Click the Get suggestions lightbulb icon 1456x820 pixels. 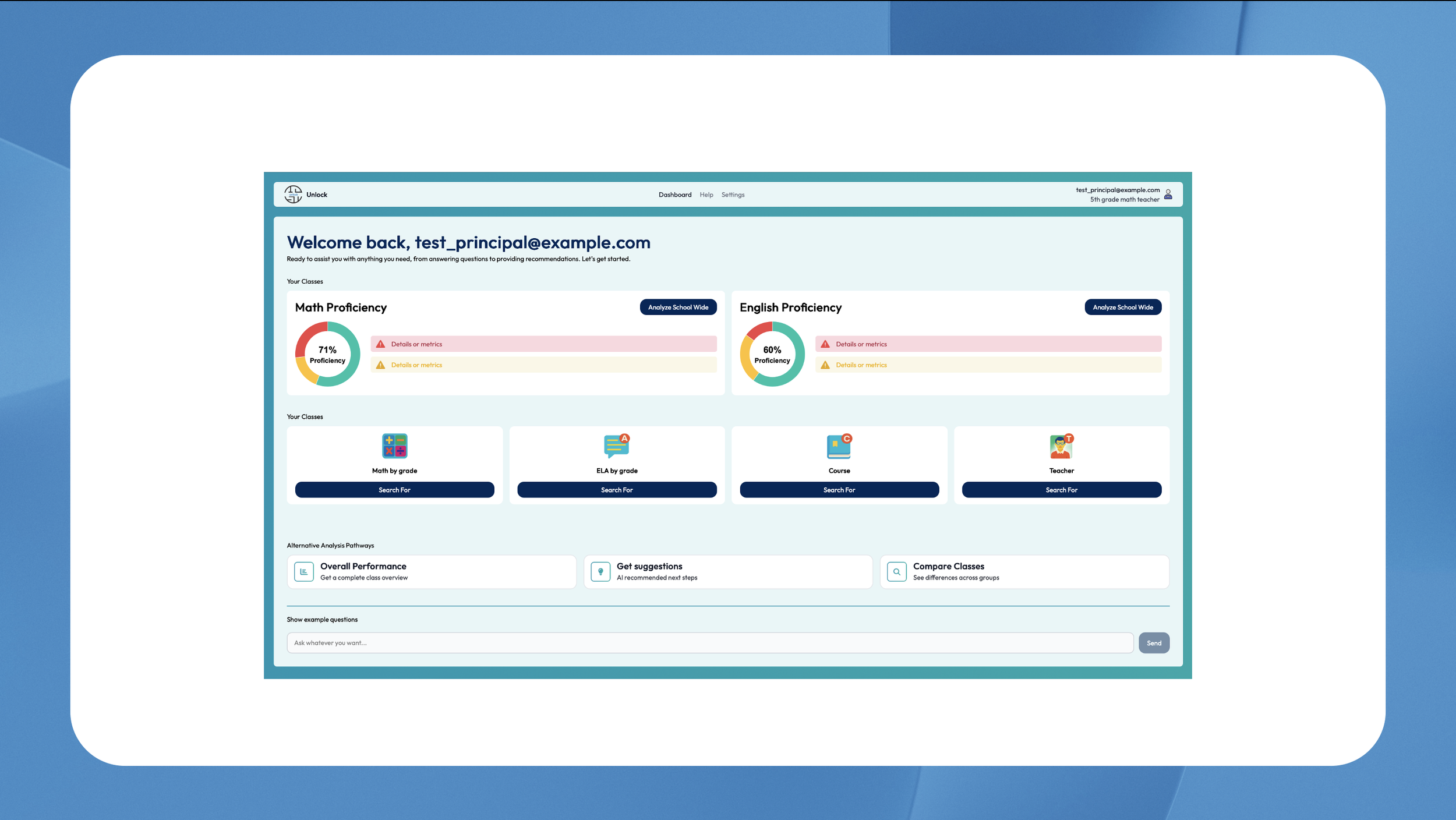[600, 572]
